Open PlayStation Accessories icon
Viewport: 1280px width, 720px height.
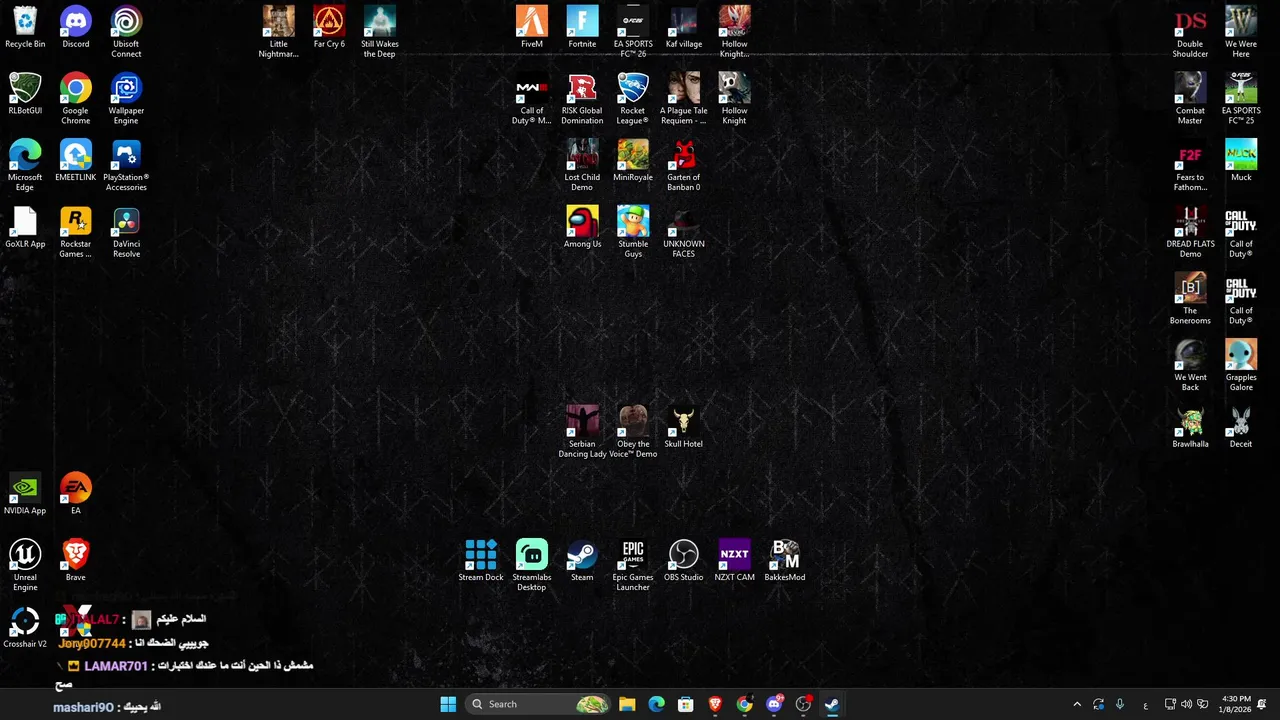(x=126, y=165)
